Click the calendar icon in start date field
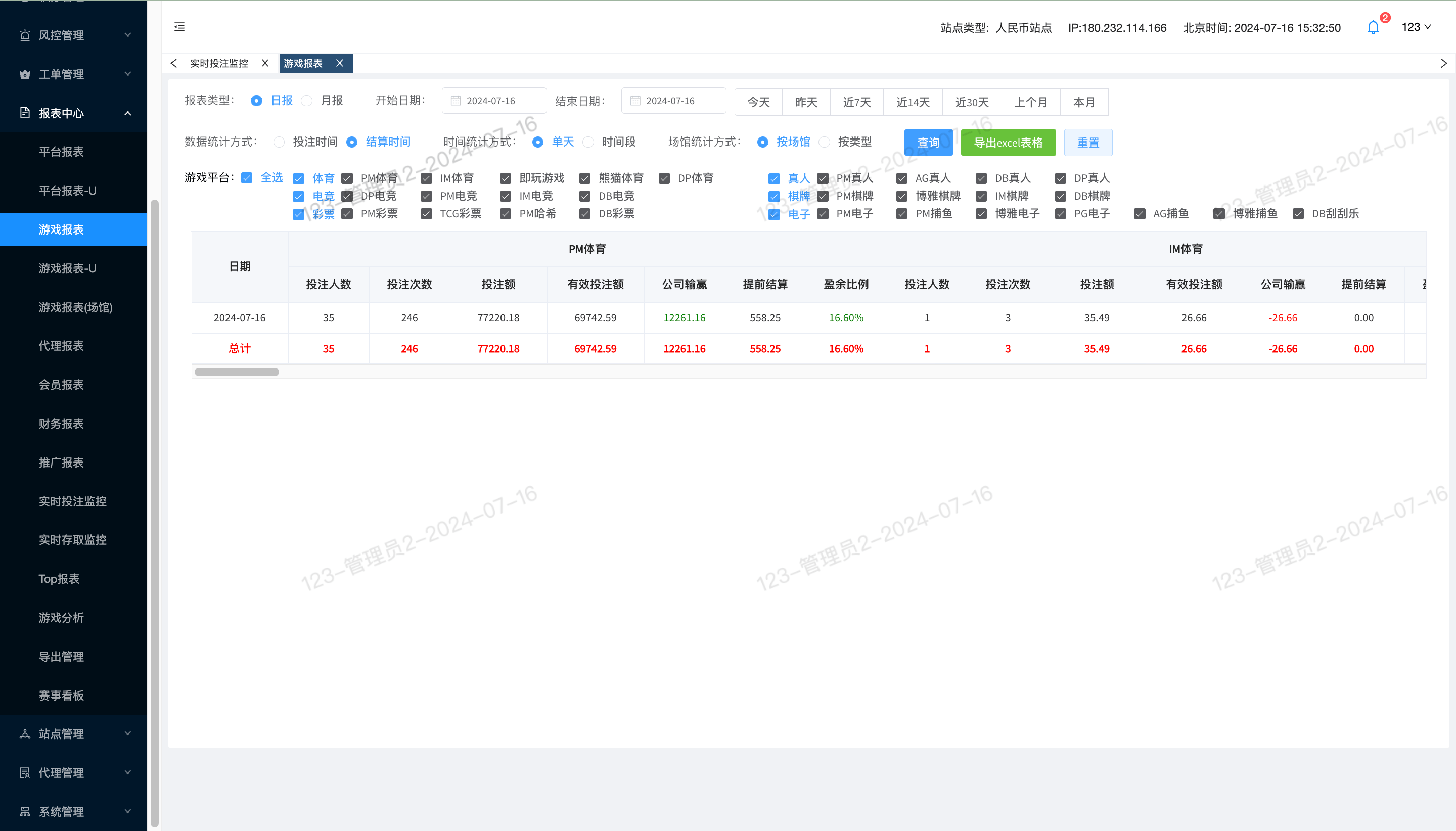Image resolution: width=1456 pixels, height=831 pixels. point(456,101)
